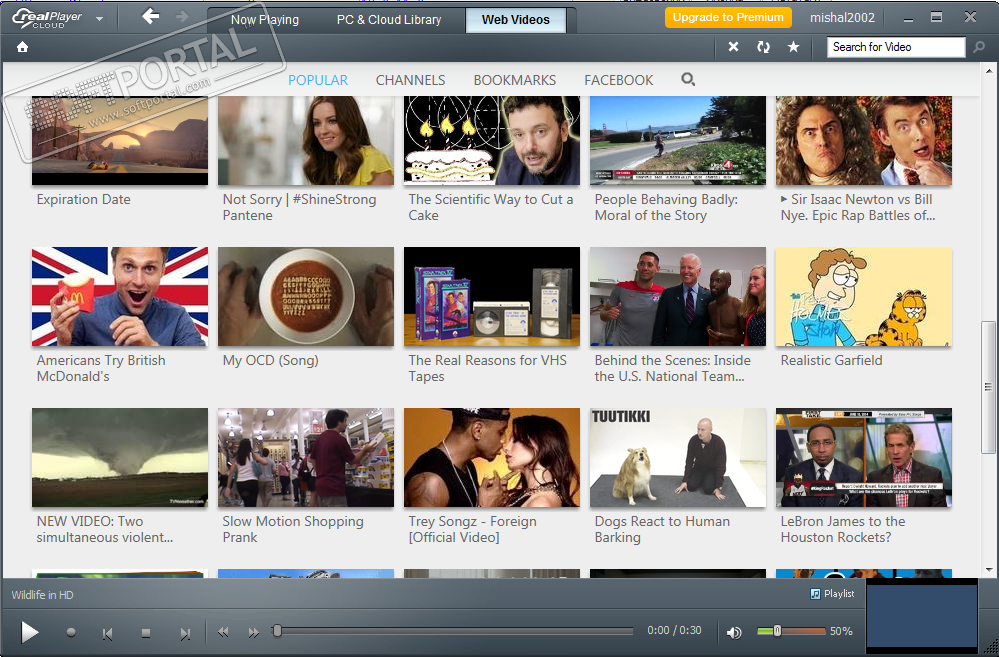Play the Wildlife in HD clip
The width and height of the screenshot is (999, 657).
[29, 632]
